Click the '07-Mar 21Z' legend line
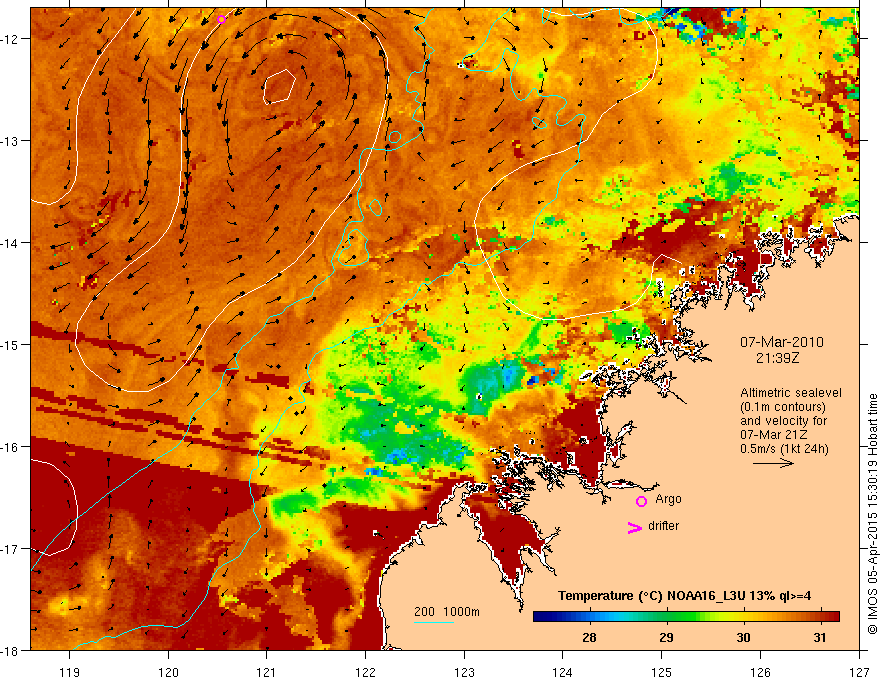This screenshot has width=880, height=680. click(x=772, y=435)
